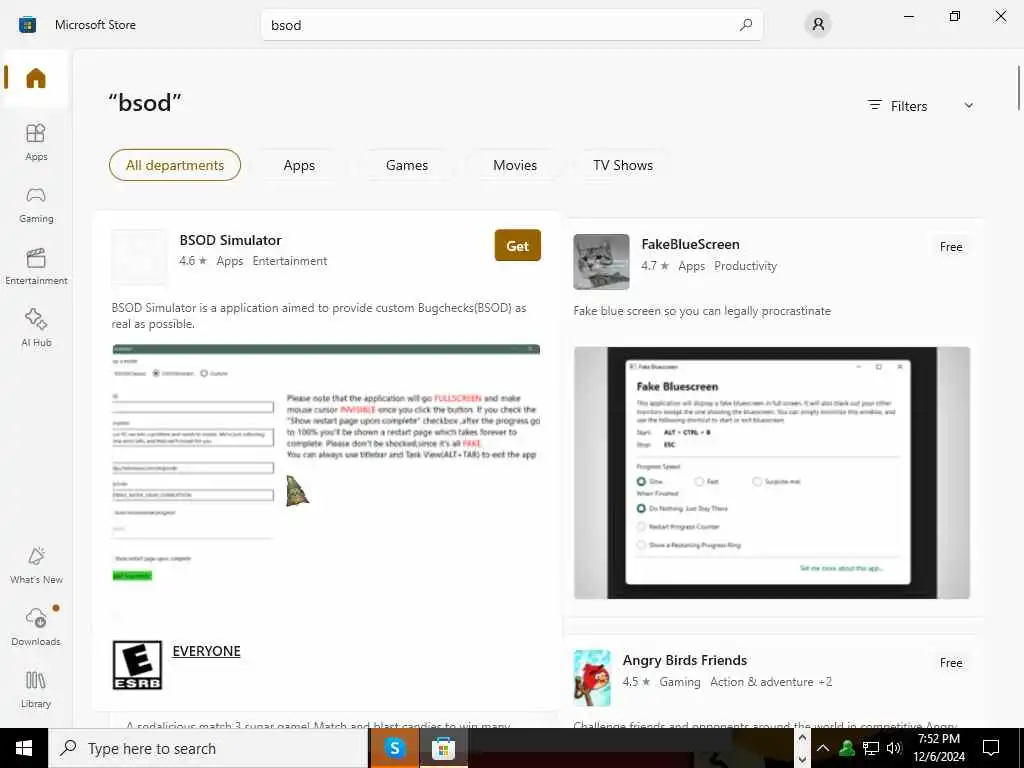
Task: Open Skype from the taskbar
Action: point(394,748)
